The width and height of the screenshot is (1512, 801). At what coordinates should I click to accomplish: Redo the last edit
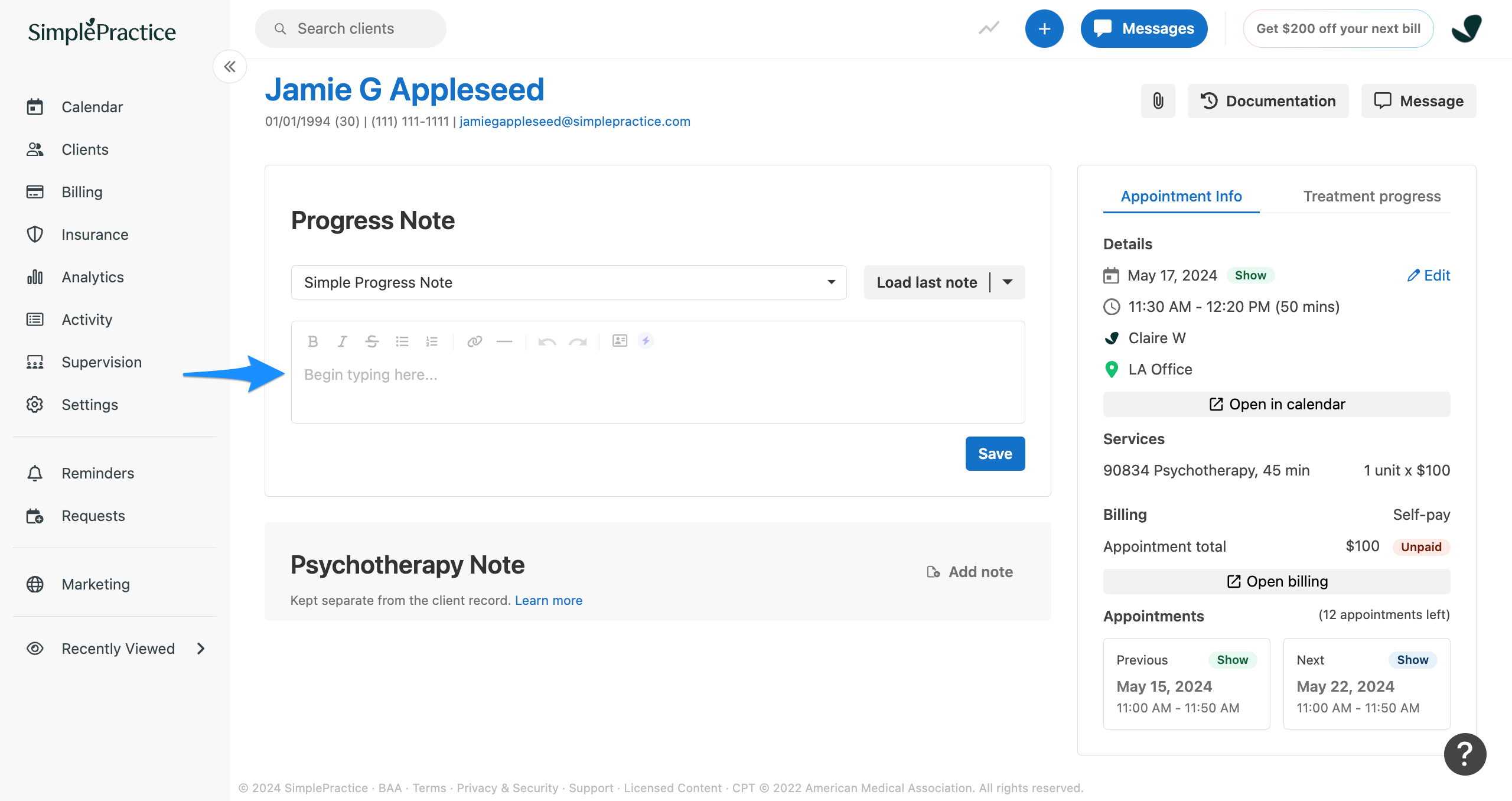click(578, 341)
